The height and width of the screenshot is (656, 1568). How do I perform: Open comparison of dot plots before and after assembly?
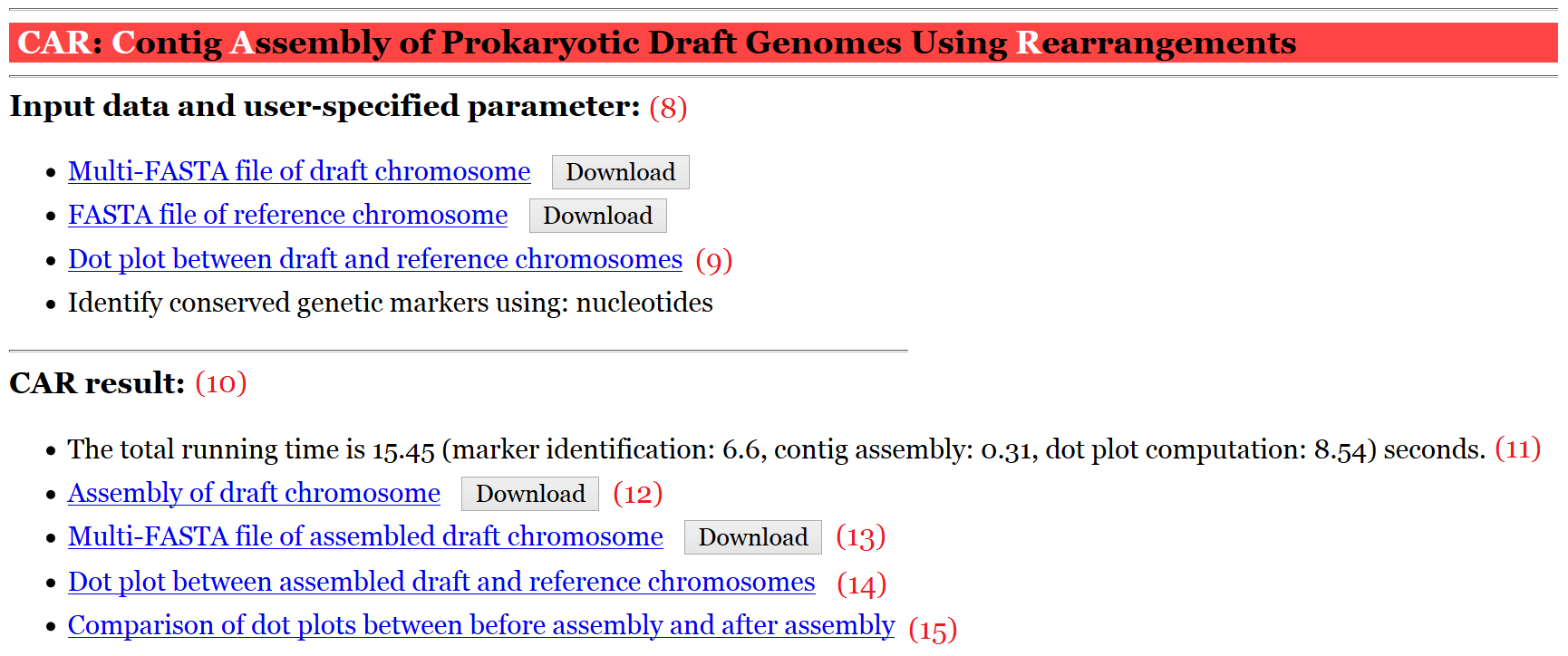tap(480, 625)
